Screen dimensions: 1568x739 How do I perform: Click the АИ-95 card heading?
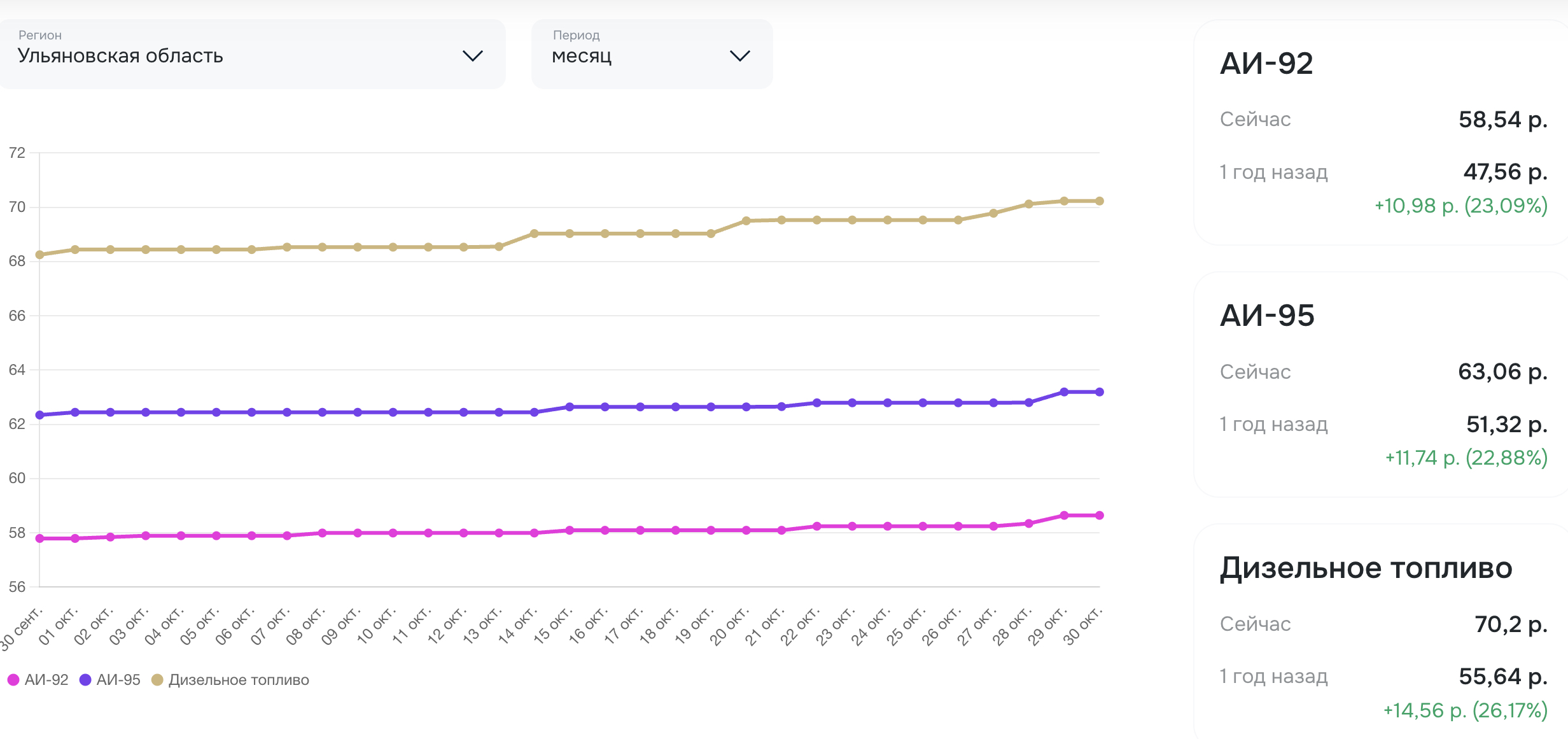coord(1267,316)
